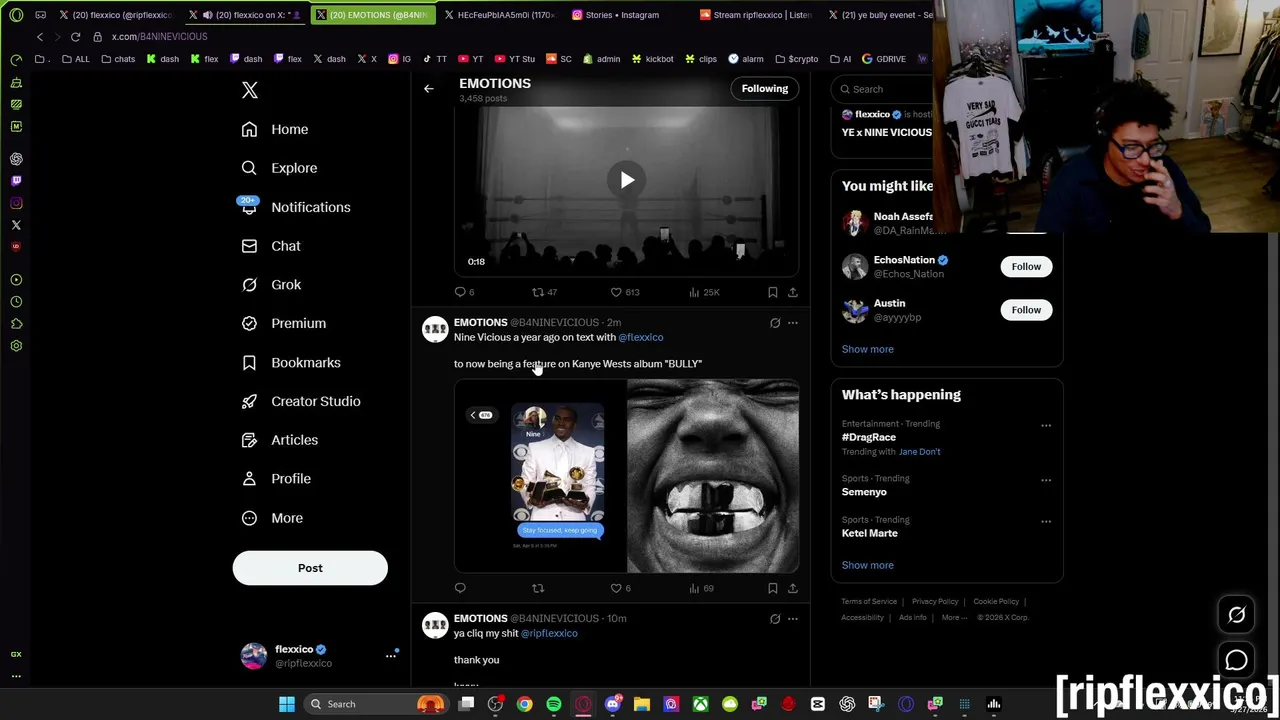Open more options on the 10m-old post

793,619
